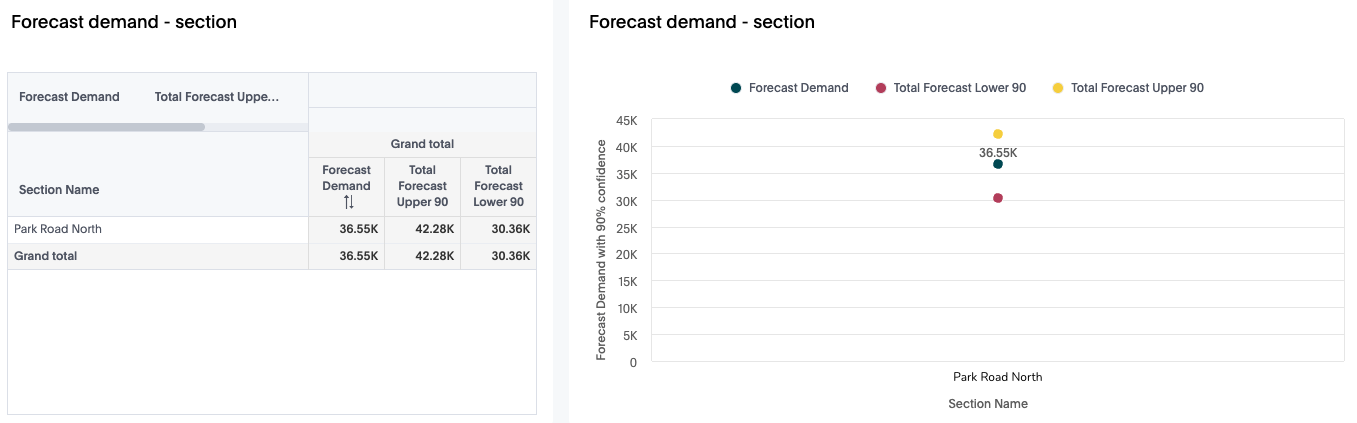
Task: Select the Forecast Demand field well
Action: pyautogui.click(x=69, y=97)
